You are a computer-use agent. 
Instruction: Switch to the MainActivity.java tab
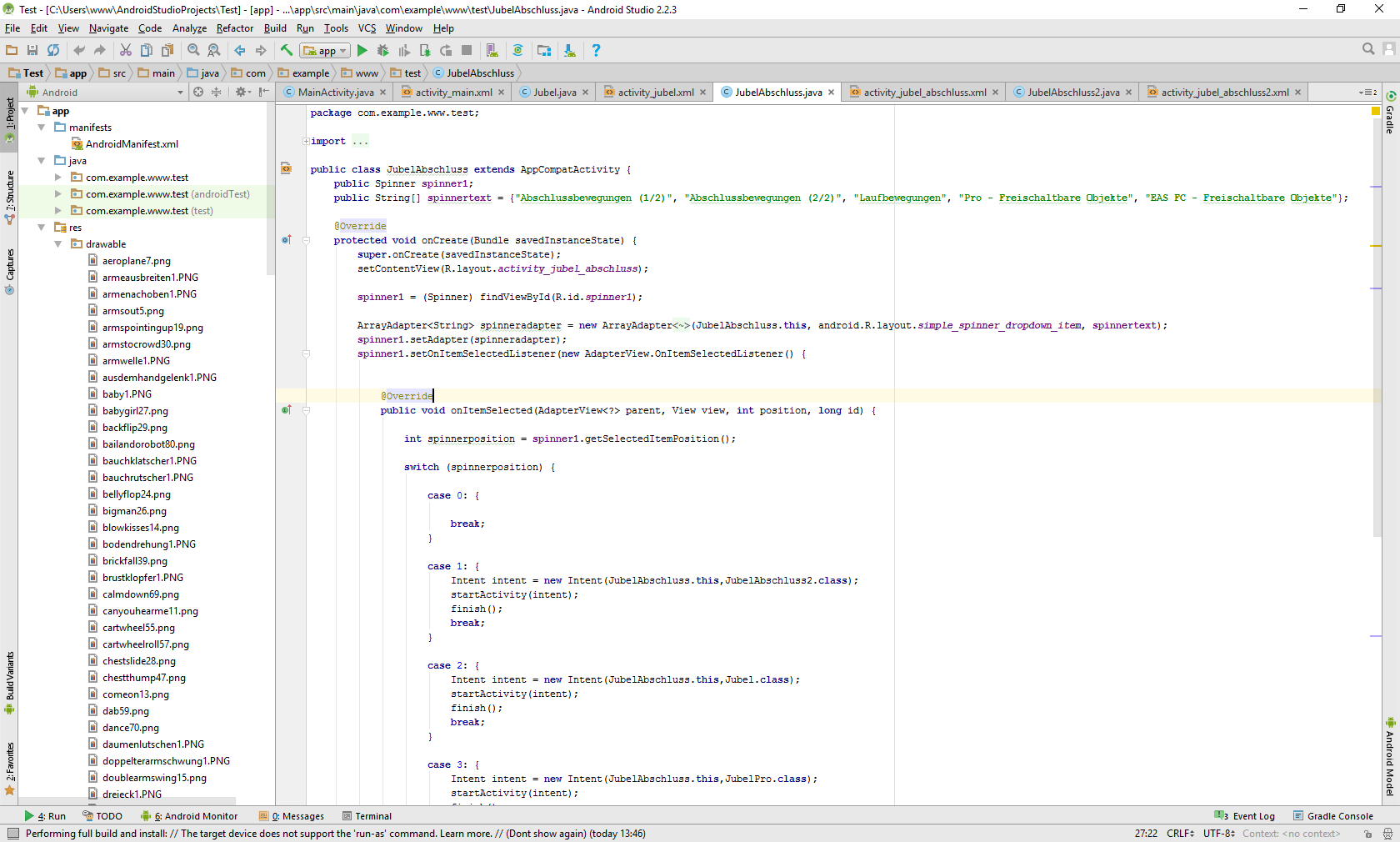(335, 93)
